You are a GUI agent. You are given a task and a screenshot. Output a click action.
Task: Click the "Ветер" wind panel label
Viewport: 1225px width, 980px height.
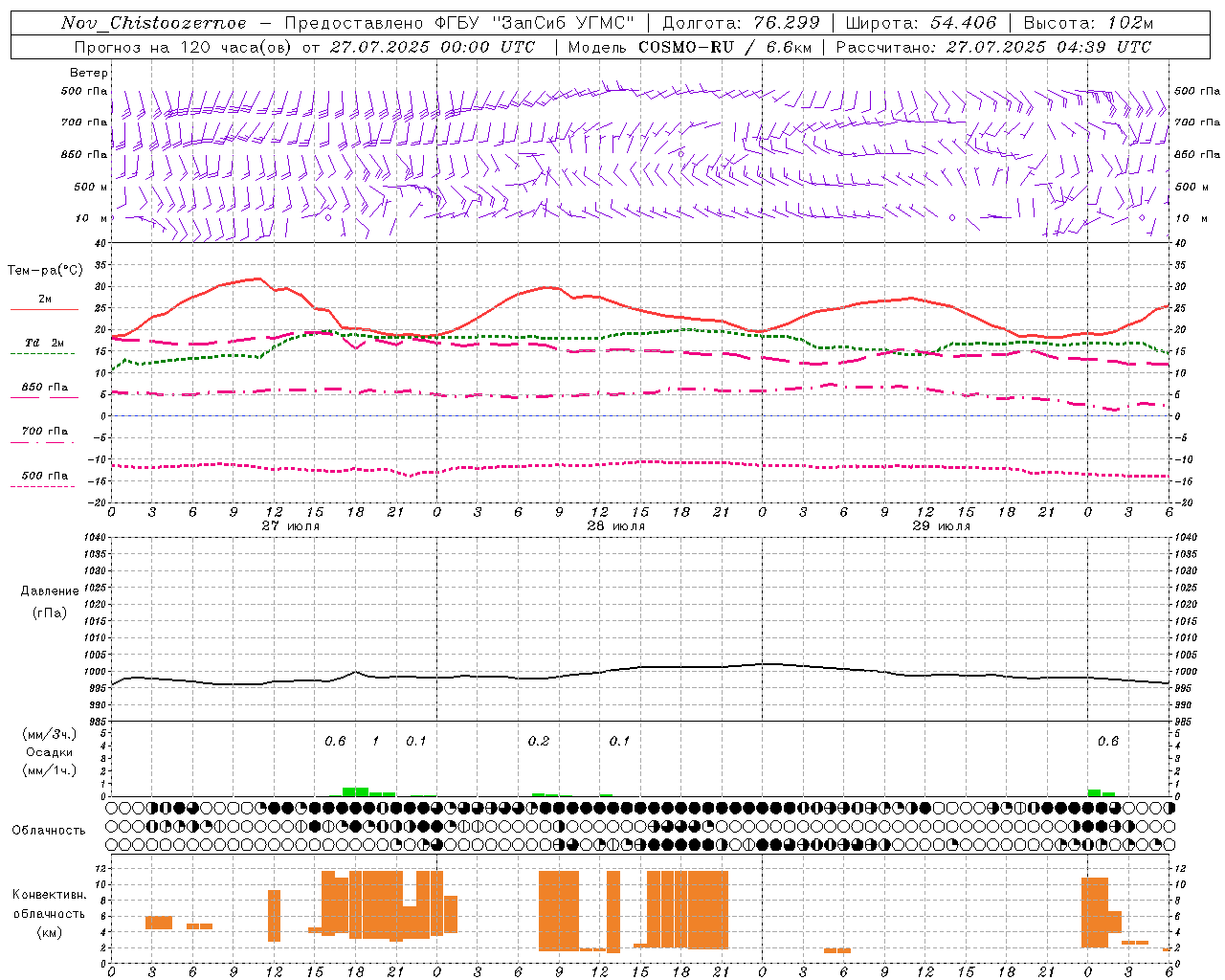pos(89,73)
